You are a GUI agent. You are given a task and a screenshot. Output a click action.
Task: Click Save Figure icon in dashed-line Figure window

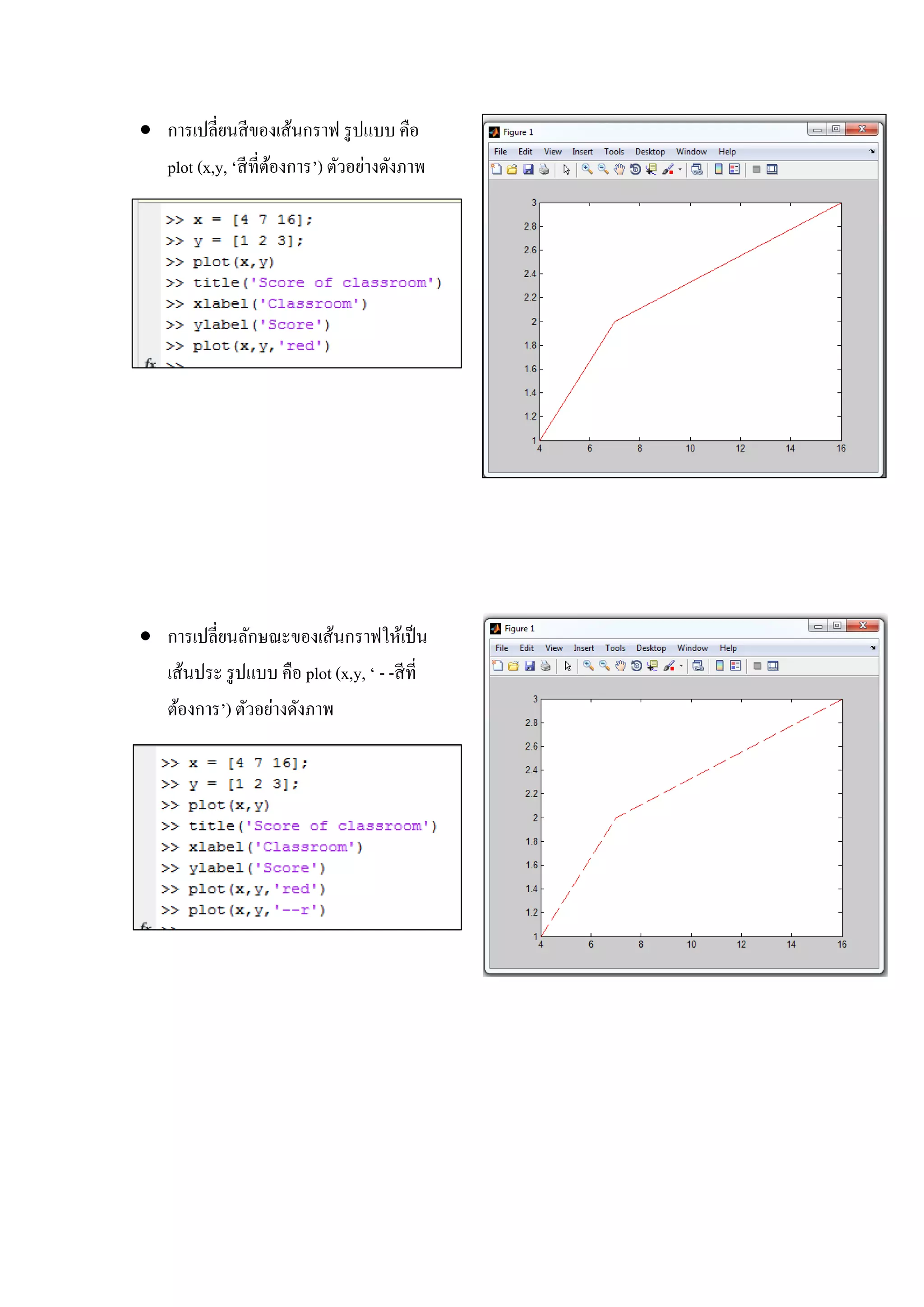coord(530,665)
